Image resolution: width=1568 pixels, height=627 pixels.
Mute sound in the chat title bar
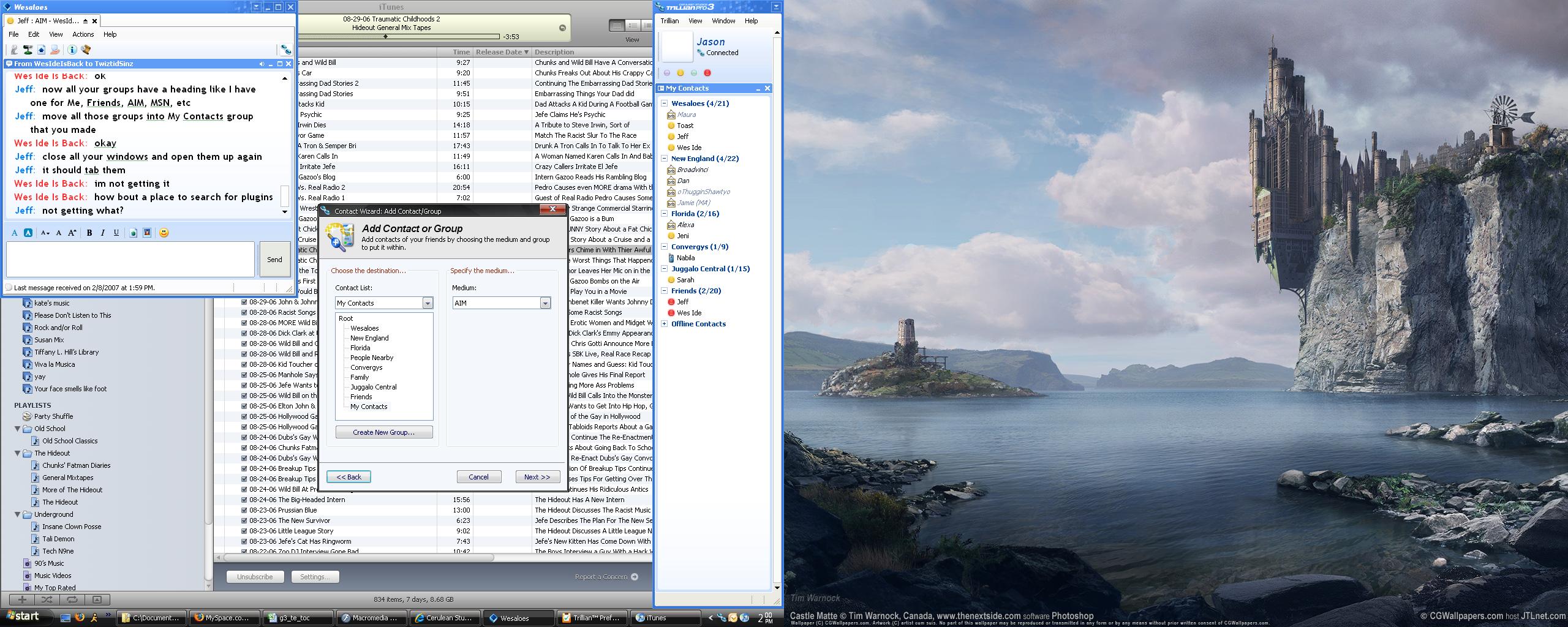coord(262,64)
